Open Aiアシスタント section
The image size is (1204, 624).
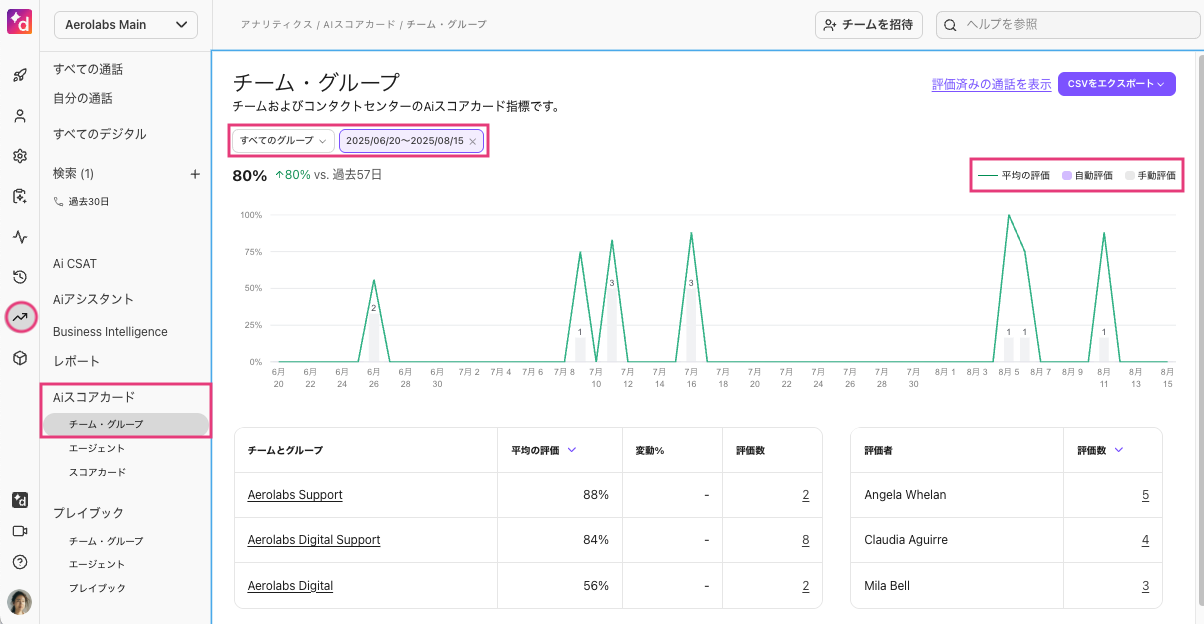point(93,299)
